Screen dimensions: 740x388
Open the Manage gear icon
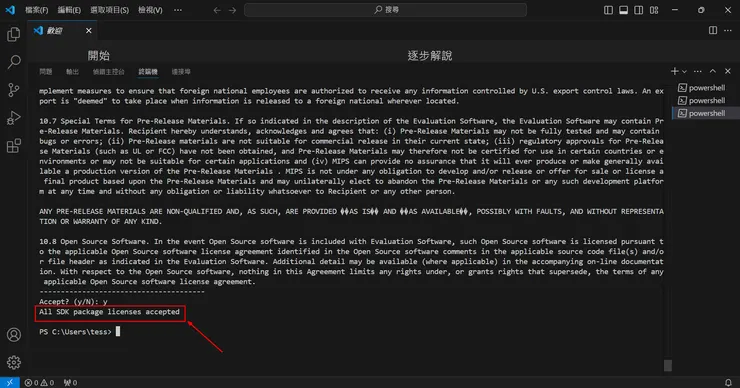click(x=14, y=363)
